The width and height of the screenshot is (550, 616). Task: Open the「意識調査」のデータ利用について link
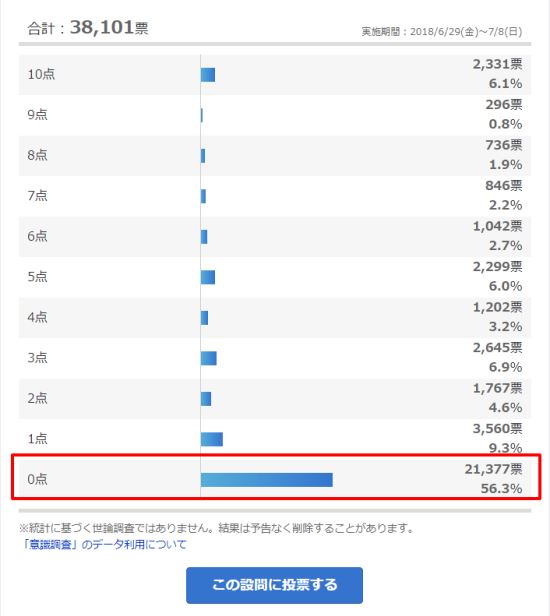pyautogui.click(x=104, y=544)
